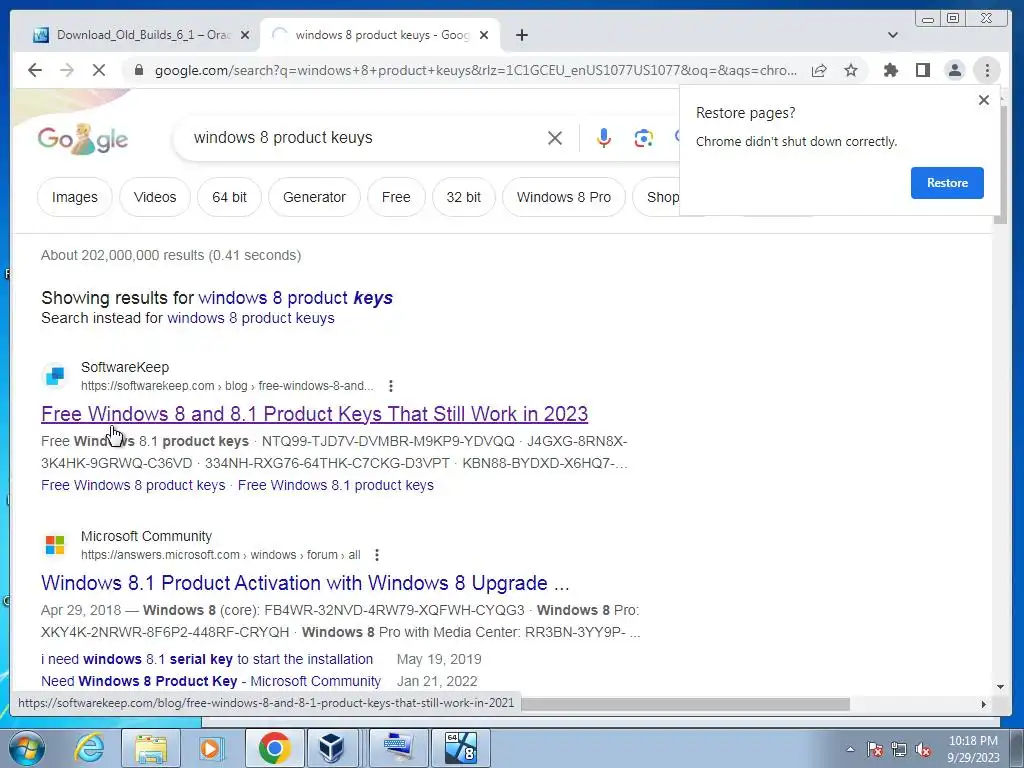Screen dimensions: 1024x768
Task: Click the volume muted tray icon
Action: pyautogui.click(x=923, y=750)
